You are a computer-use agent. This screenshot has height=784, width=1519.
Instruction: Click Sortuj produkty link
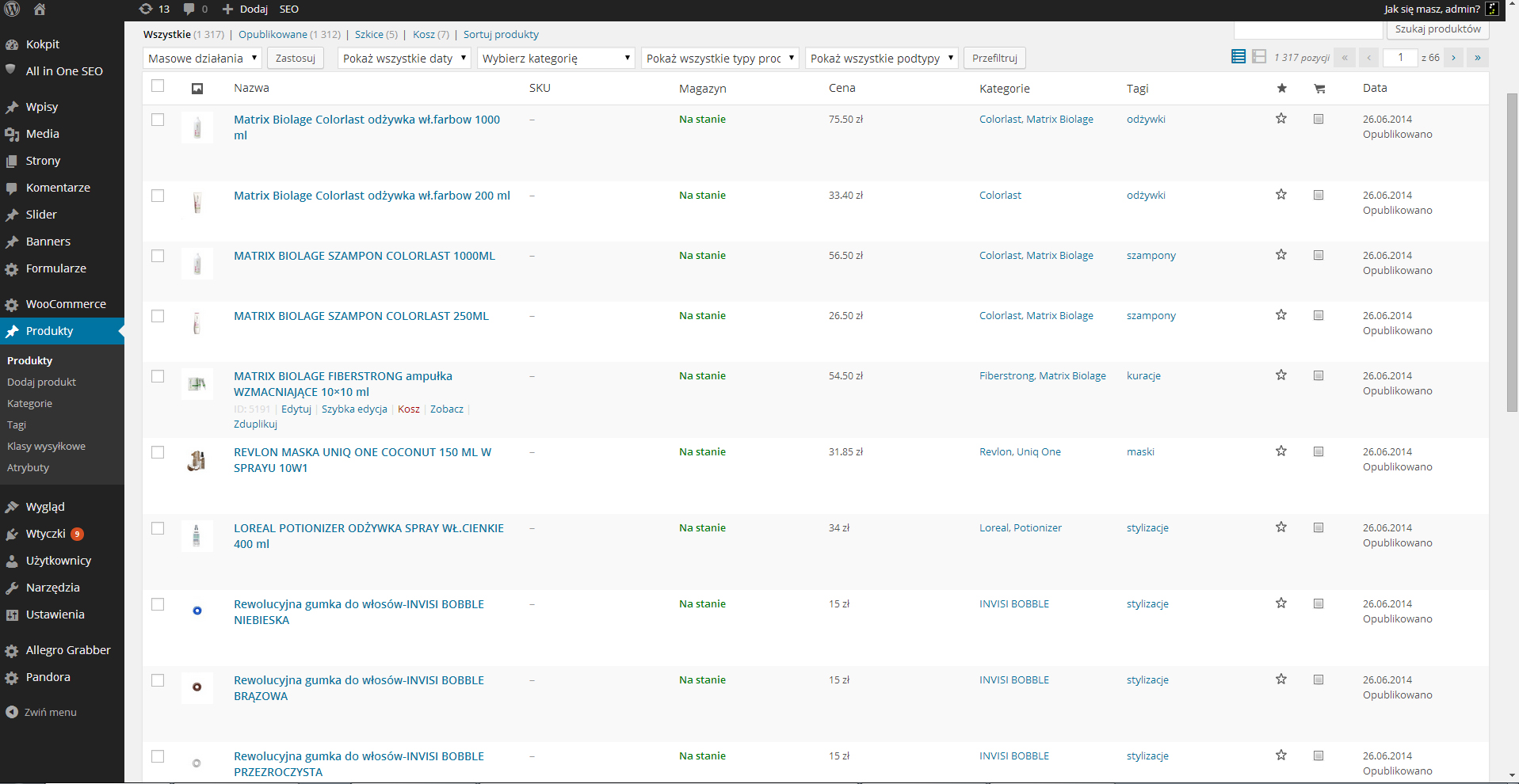tap(501, 34)
